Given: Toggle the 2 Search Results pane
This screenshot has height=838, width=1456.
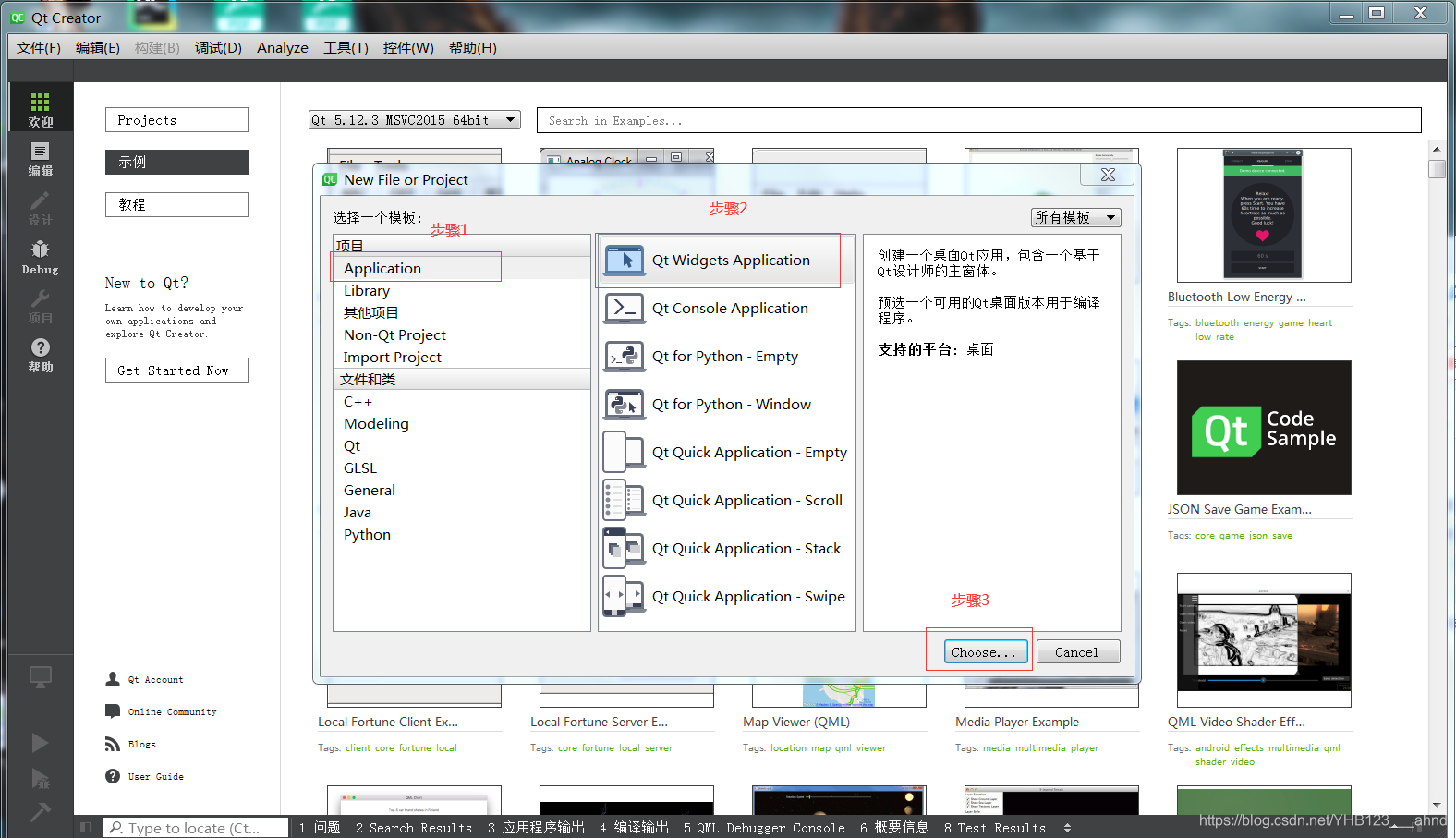Looking at the screenshot, I should point(414,828).
